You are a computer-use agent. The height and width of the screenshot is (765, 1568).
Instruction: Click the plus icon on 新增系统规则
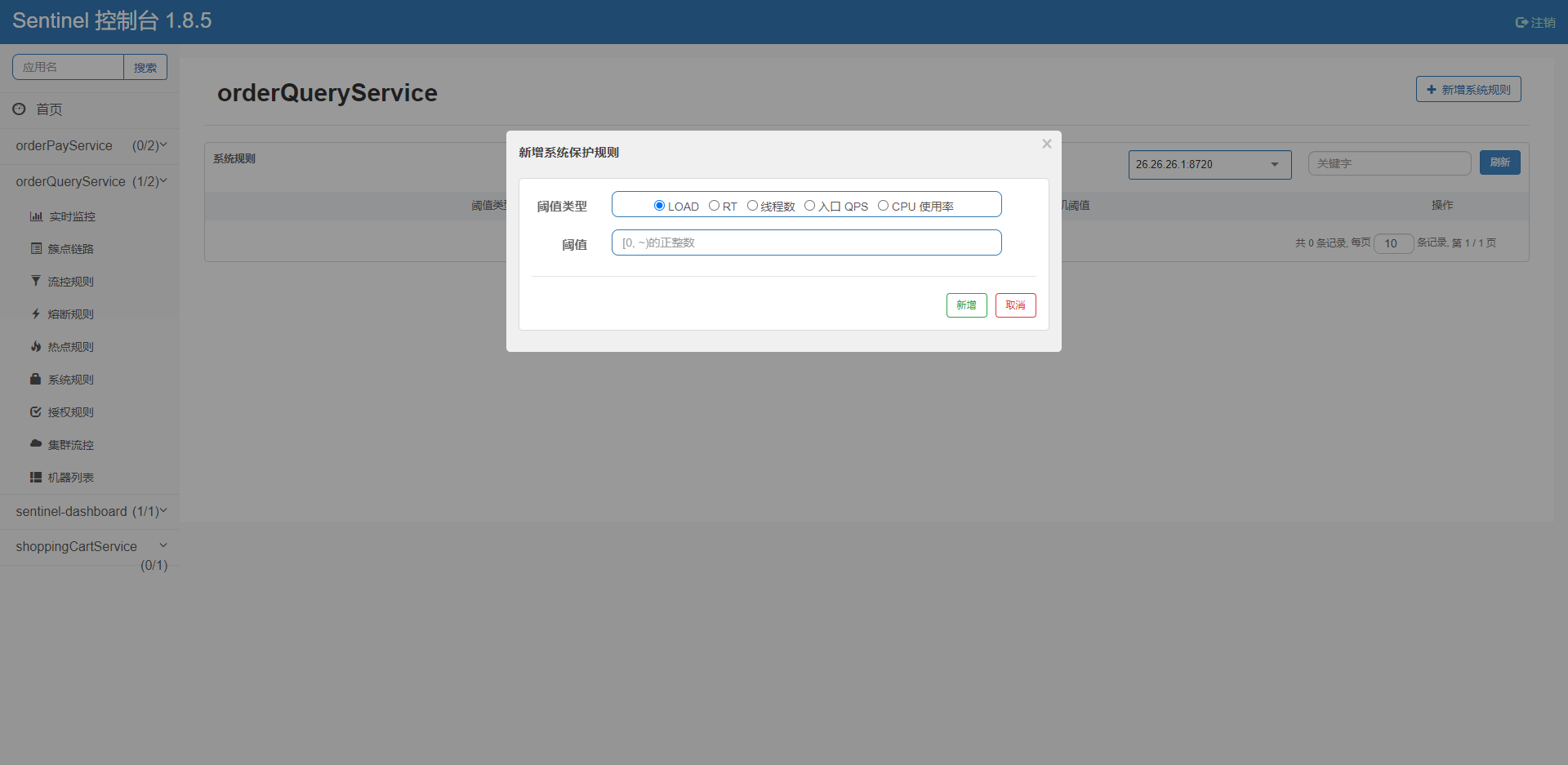(x=1432, y=90)
